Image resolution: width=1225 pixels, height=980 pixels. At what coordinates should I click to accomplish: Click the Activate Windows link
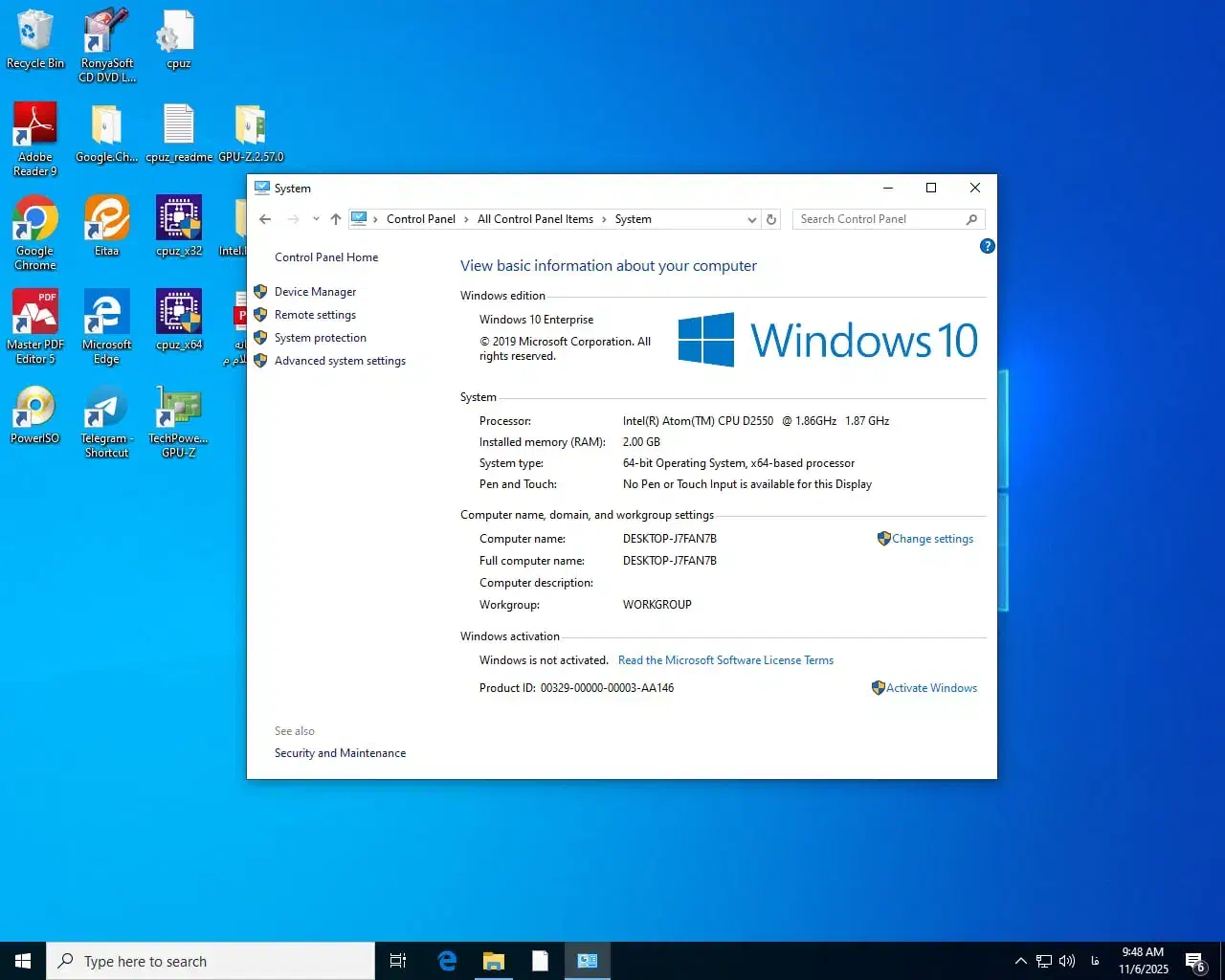click(931, 688)
